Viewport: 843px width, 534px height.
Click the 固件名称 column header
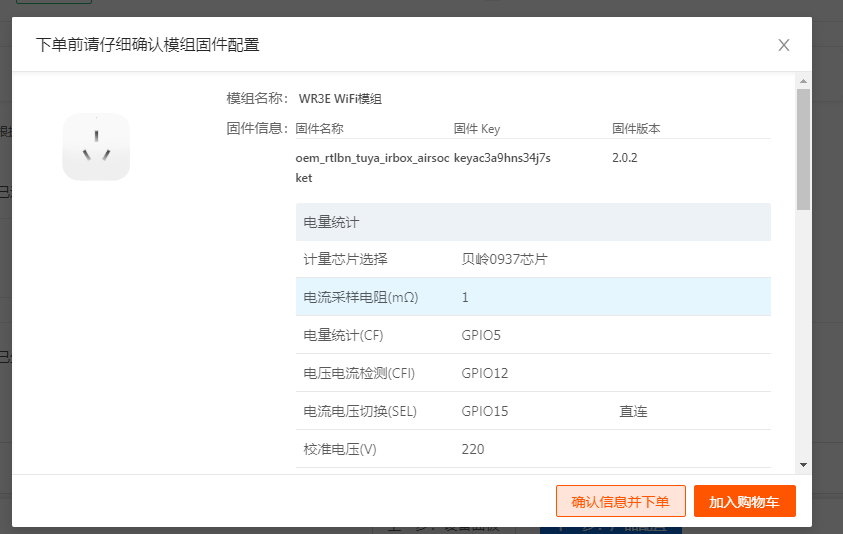pos(320,129)
